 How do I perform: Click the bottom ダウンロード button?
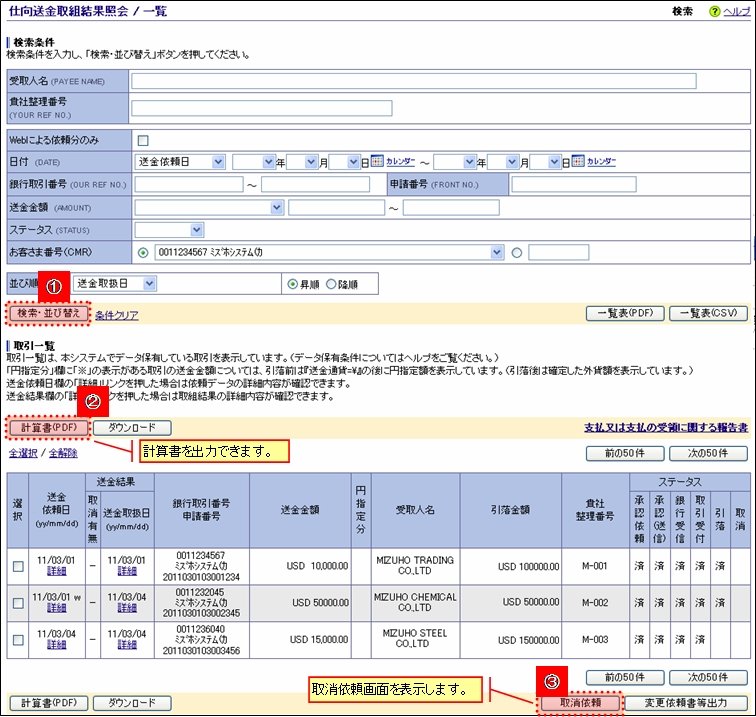click(132, 703)
